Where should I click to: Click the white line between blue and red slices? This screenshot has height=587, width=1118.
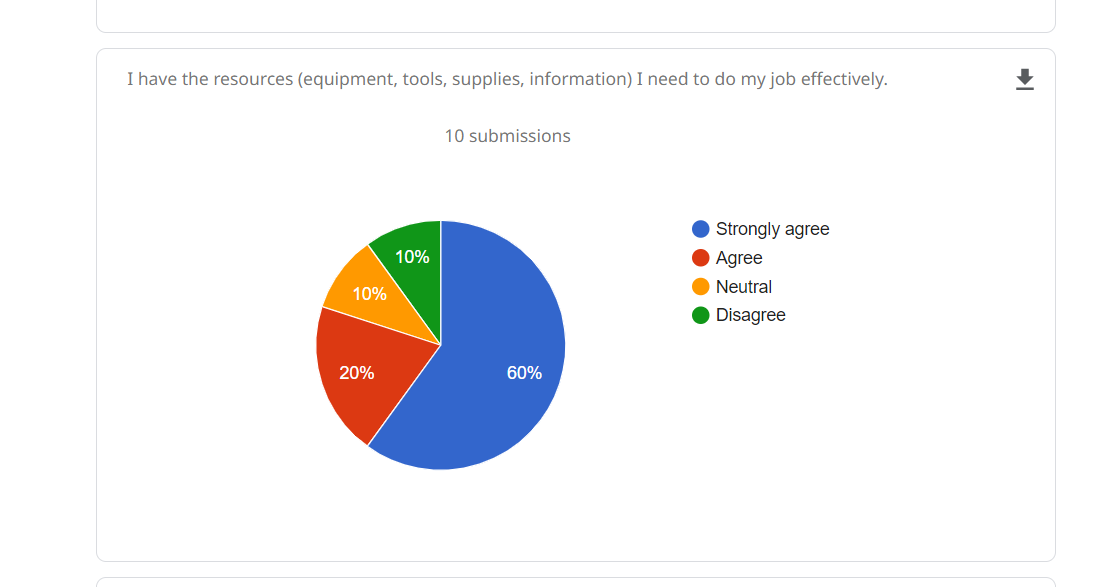click(x=404, y=395)
